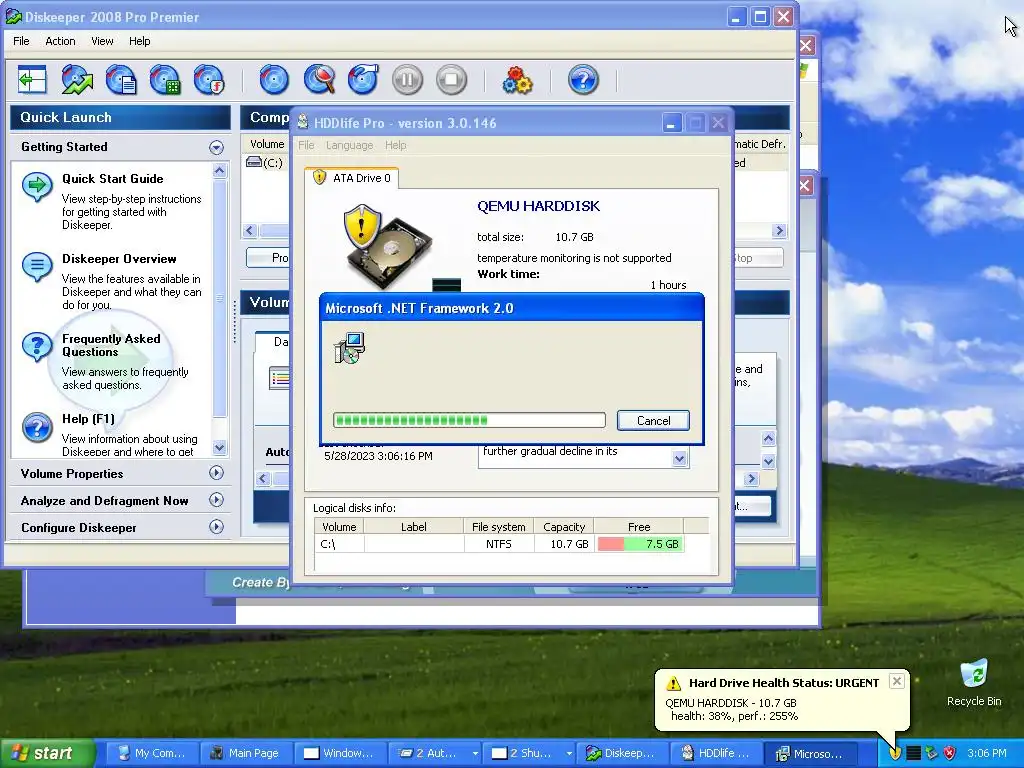Collapse Getting Started section chevron
The width and height of the screenshot is (1024, 768).
click(x=216, y=147)
